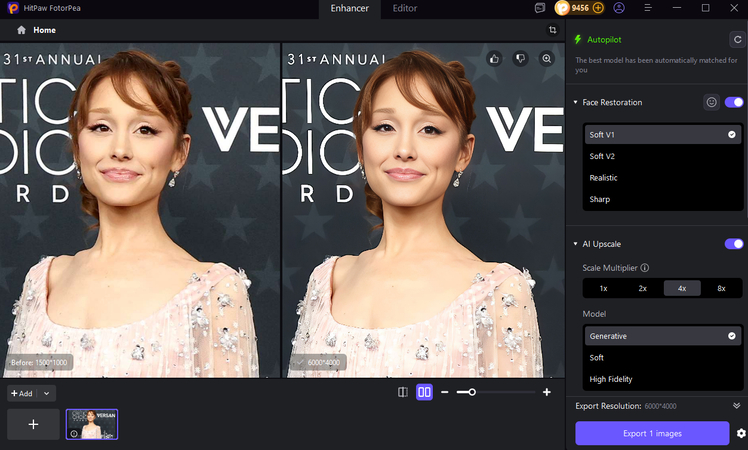Select Realistic face restoration model
The image size is (748, 450).
(663, 178)
